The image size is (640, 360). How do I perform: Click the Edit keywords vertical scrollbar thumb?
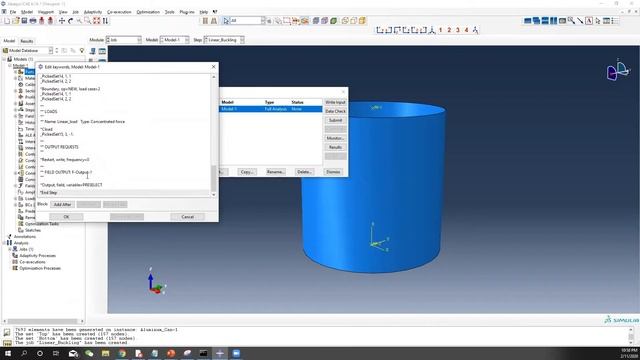click(x=213, y=179)
